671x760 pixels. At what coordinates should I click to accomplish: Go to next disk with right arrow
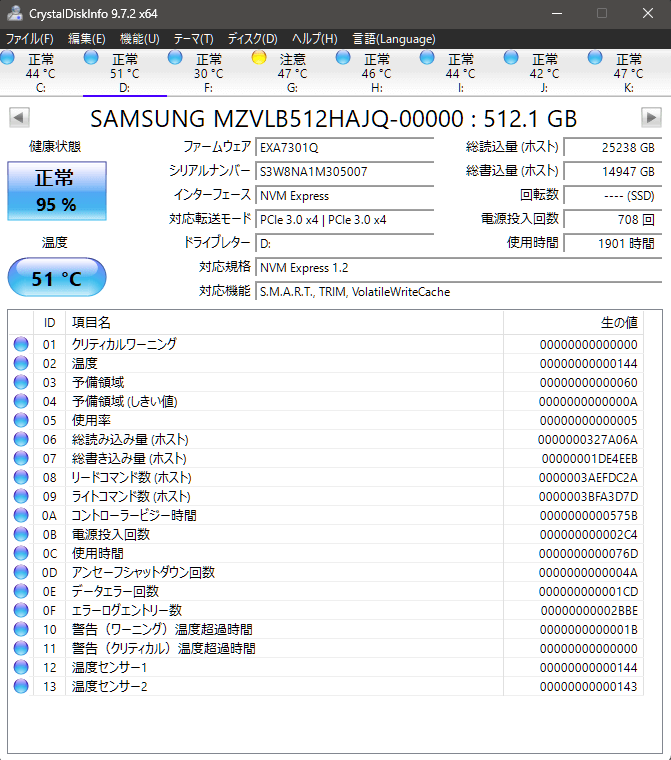(651, 118)
